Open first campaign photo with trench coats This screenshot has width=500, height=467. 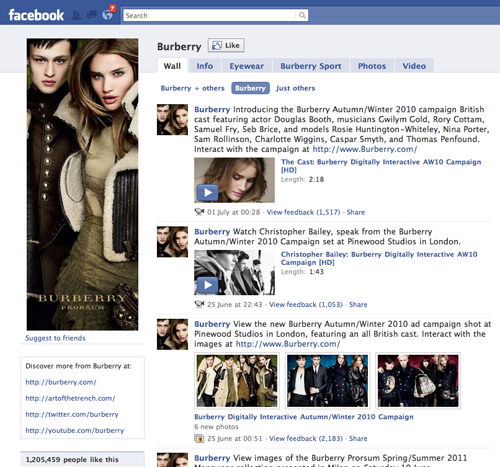click(x=237, y=381)
